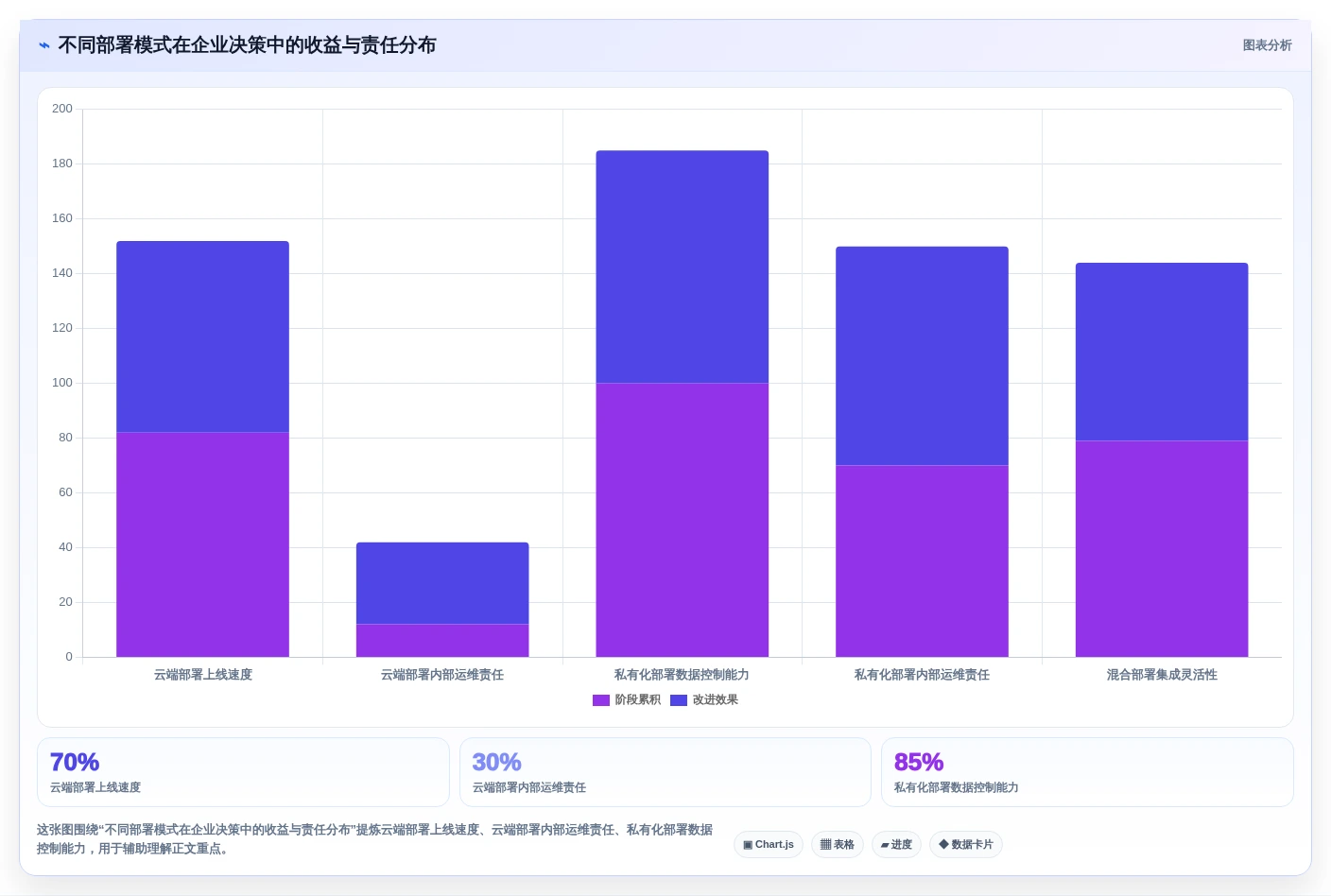Click blue bar segment for 云端部署上线速度
The image size is (1331, 896).
coord(203,336)
